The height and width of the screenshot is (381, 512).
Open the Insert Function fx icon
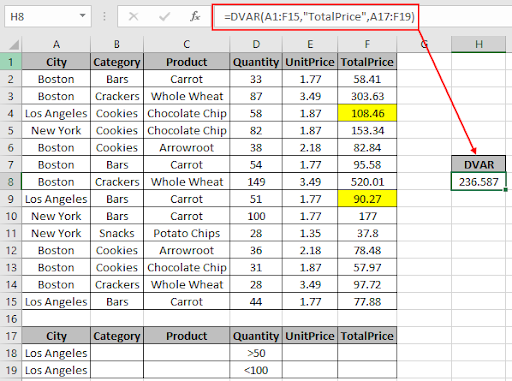(195, 16)
